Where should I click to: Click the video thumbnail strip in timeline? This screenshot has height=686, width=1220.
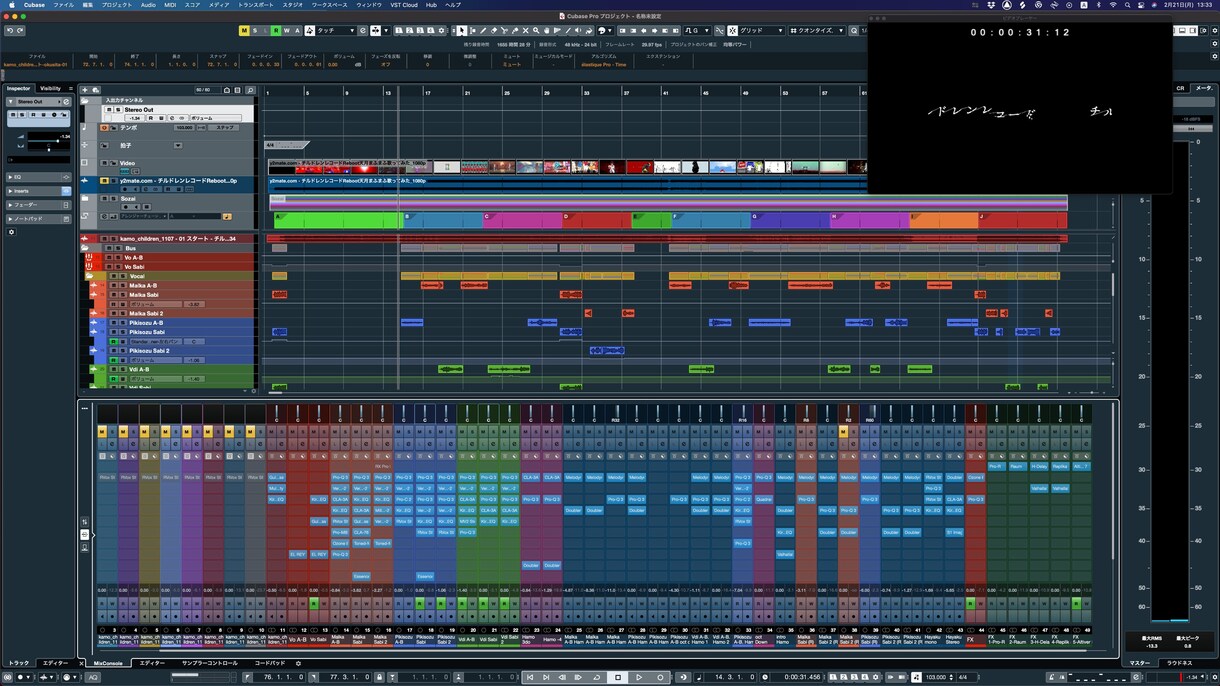[567, 167]
